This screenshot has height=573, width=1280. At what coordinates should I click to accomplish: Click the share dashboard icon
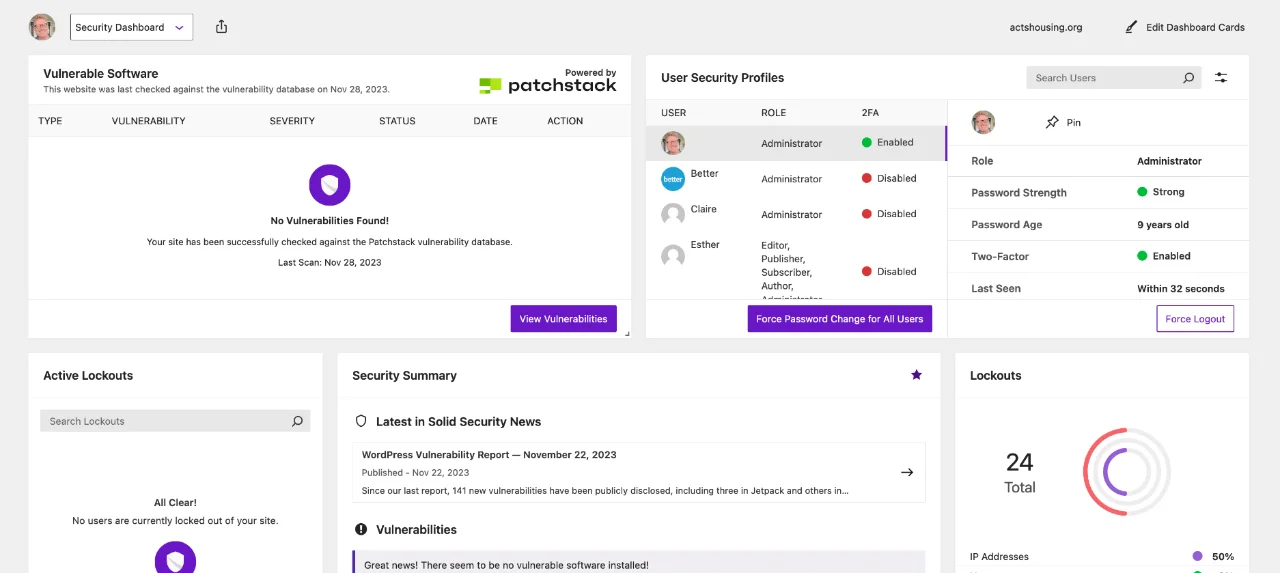221,27
